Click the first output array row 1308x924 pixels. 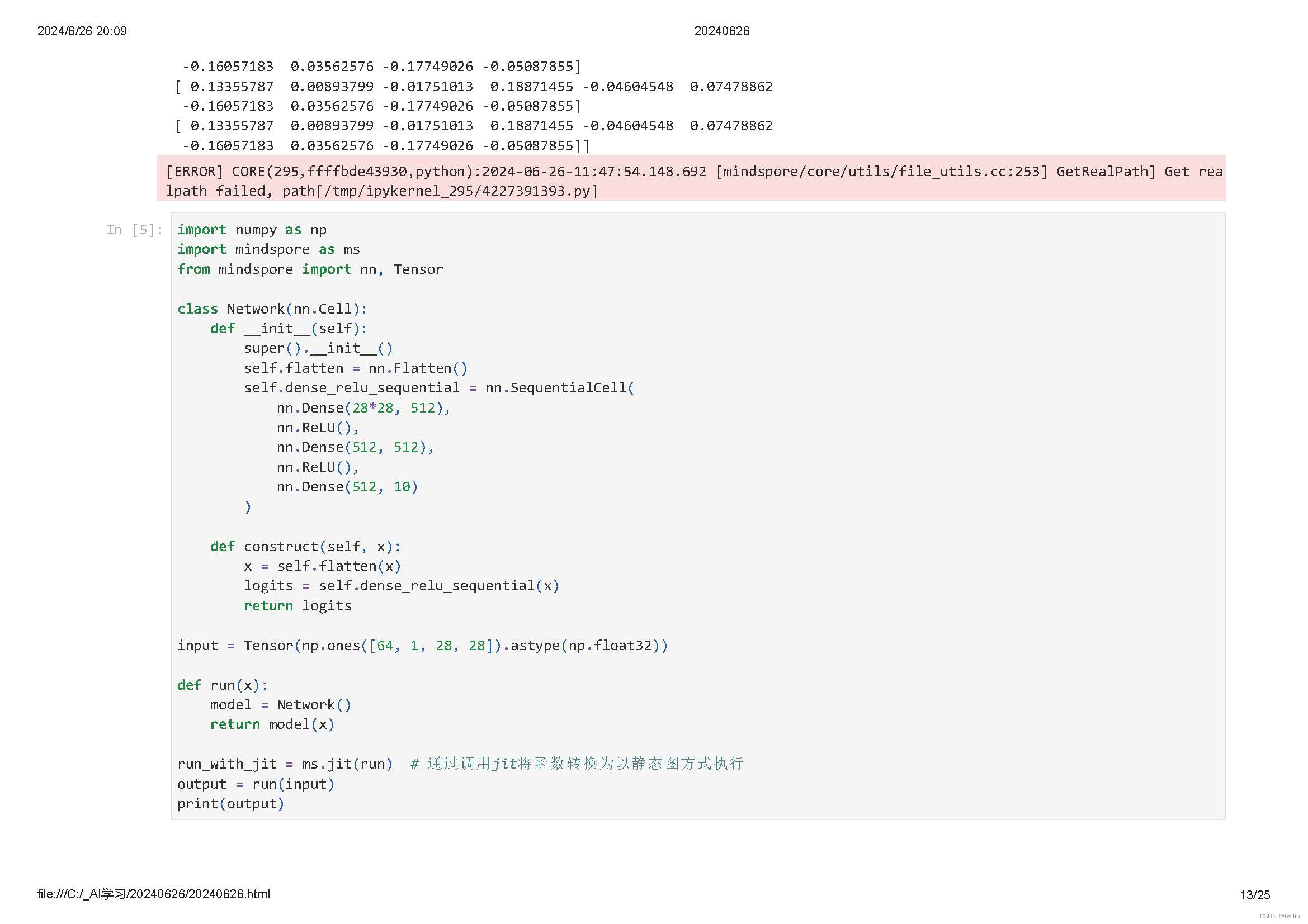click(381, 67)
